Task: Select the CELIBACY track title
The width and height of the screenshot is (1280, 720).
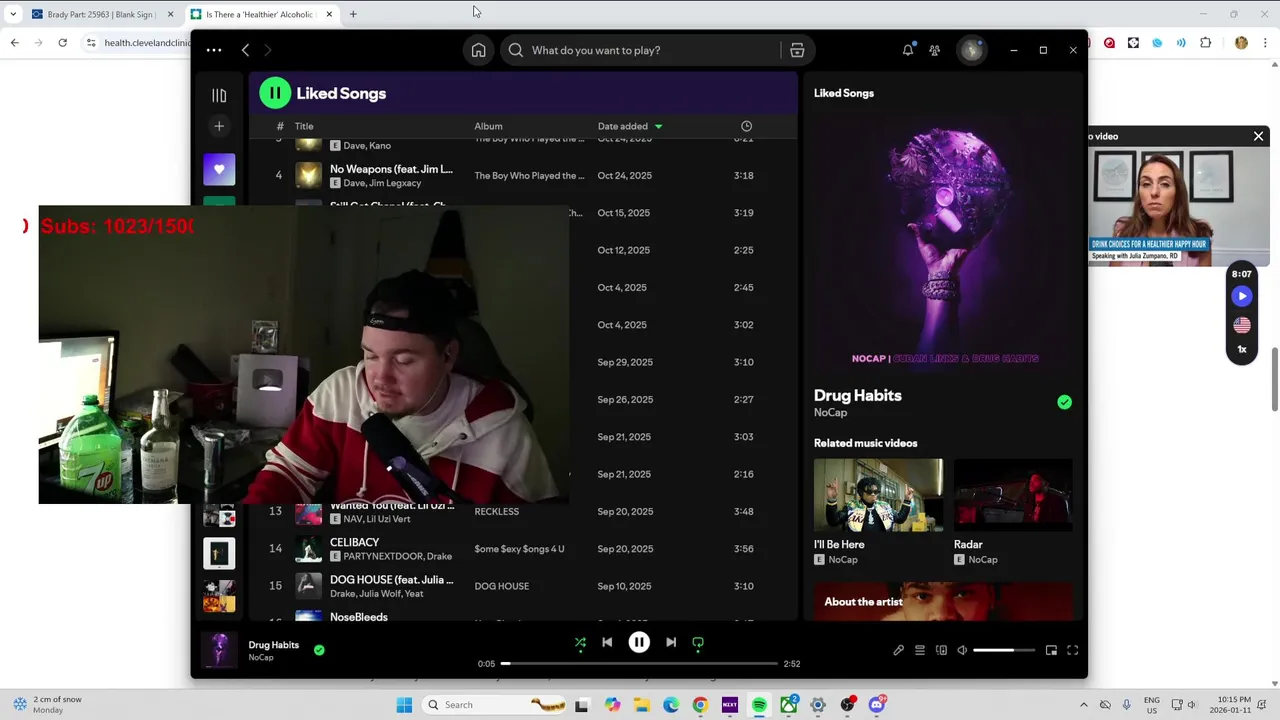Action: [354, 542]
